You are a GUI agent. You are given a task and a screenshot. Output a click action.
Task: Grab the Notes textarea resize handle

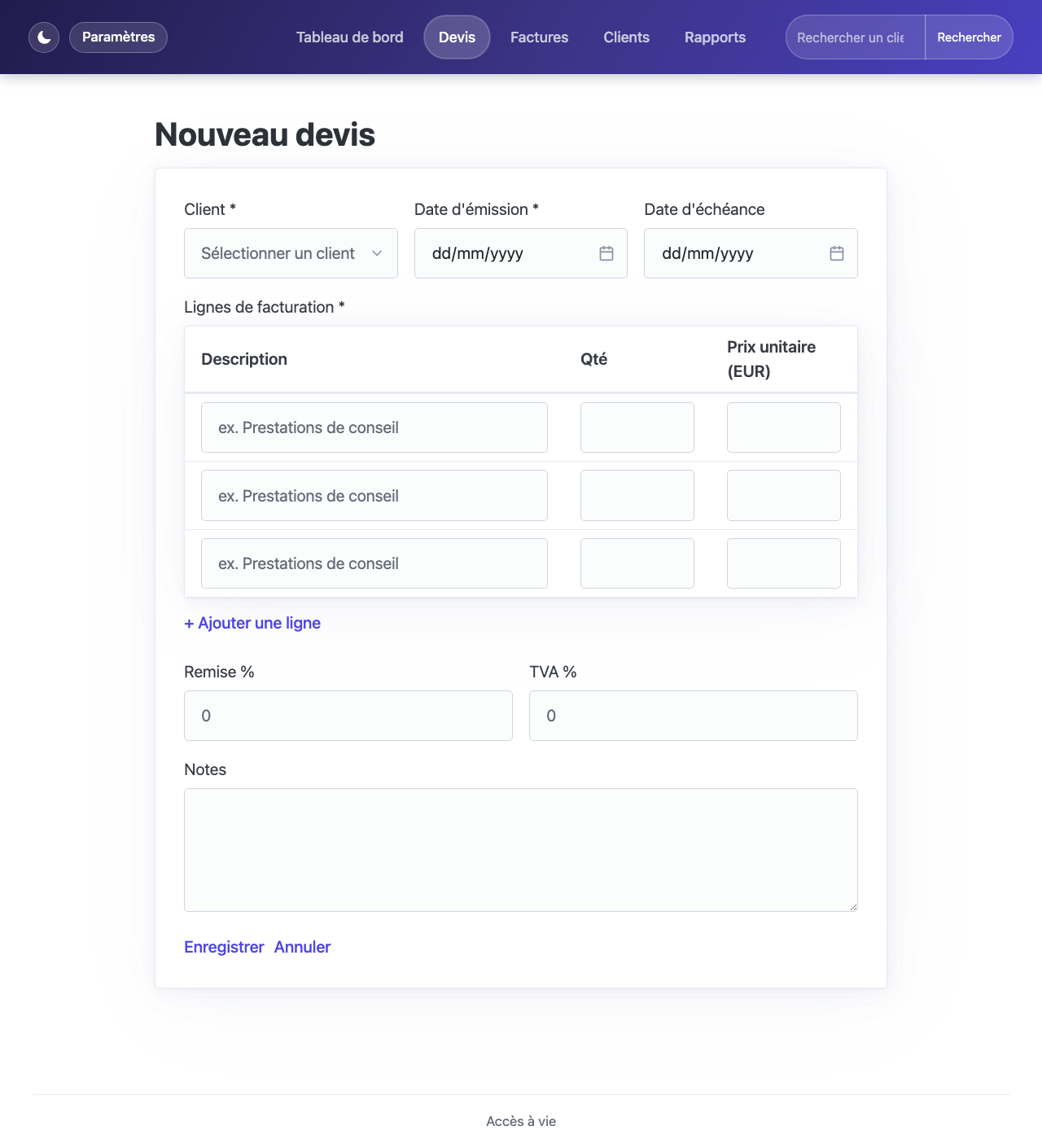point(852,906)
